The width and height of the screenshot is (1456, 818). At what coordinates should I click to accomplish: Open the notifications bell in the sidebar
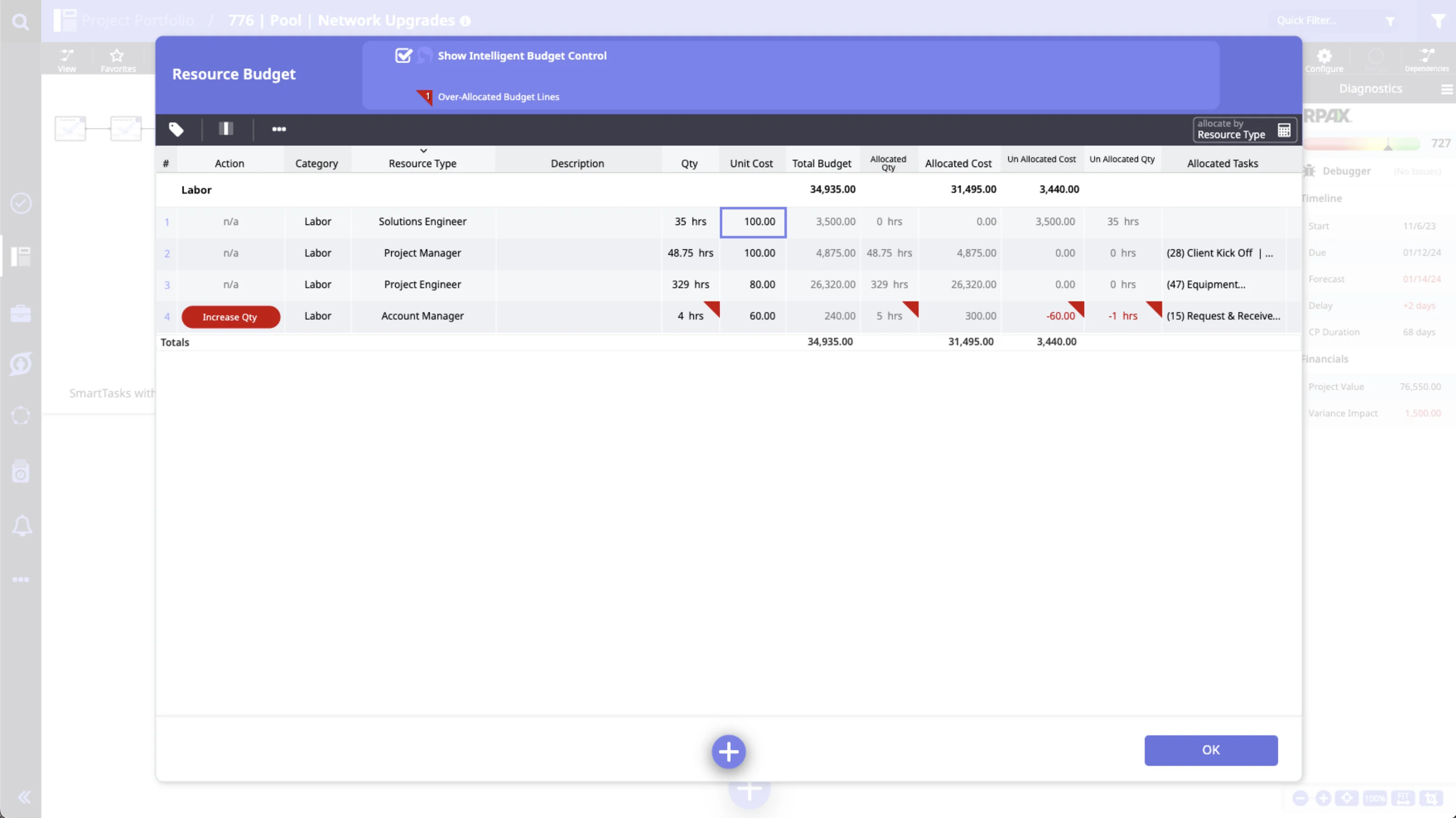tap(22, 526)
